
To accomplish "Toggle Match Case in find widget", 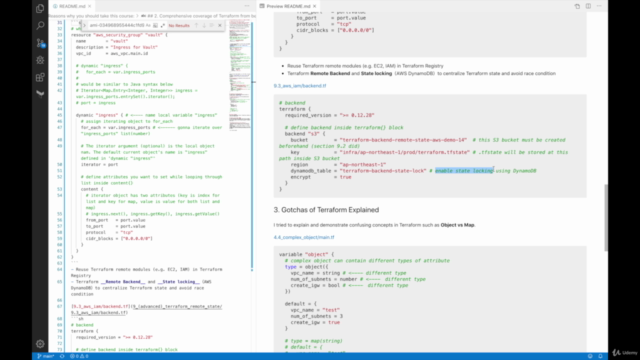I will pos(148,25).
